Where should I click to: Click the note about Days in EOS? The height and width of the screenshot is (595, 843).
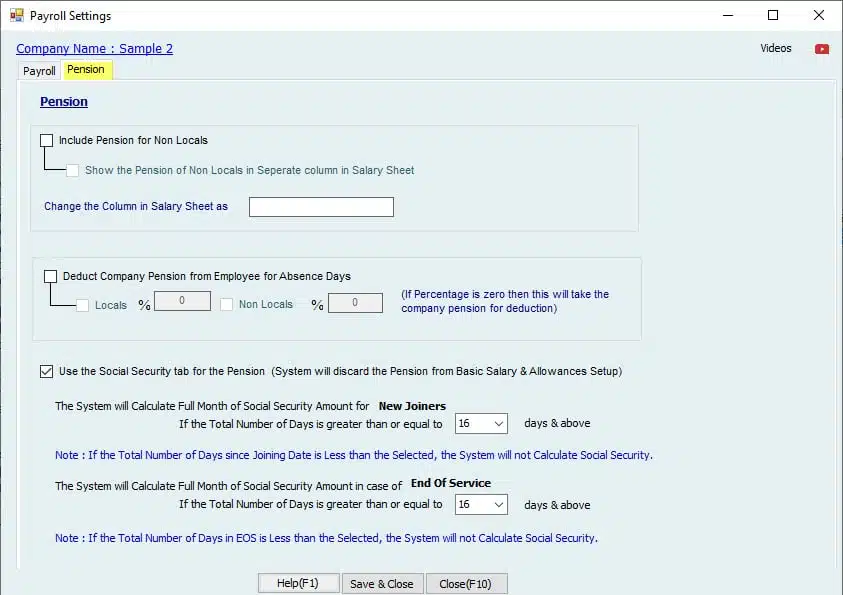point(326,538)
